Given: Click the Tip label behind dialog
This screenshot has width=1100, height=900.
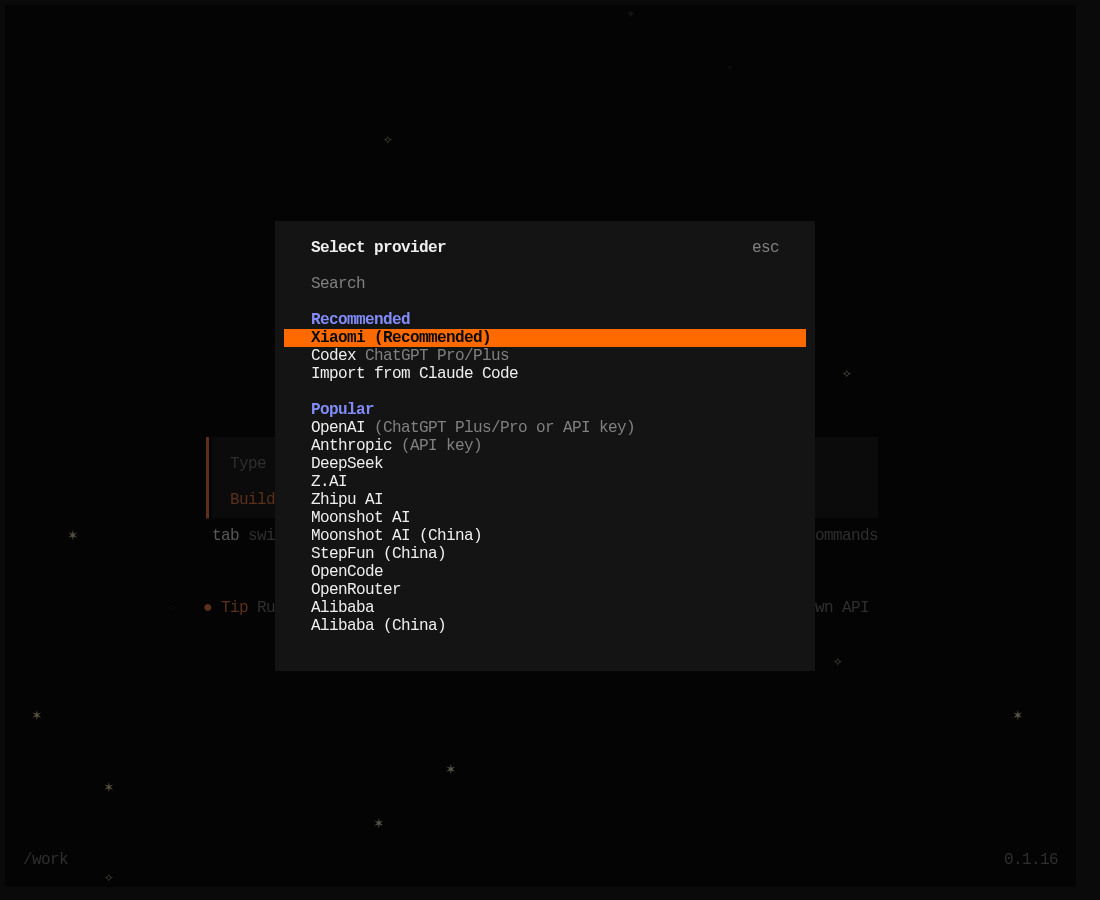Looking at the screenshot, I should 234,607.
